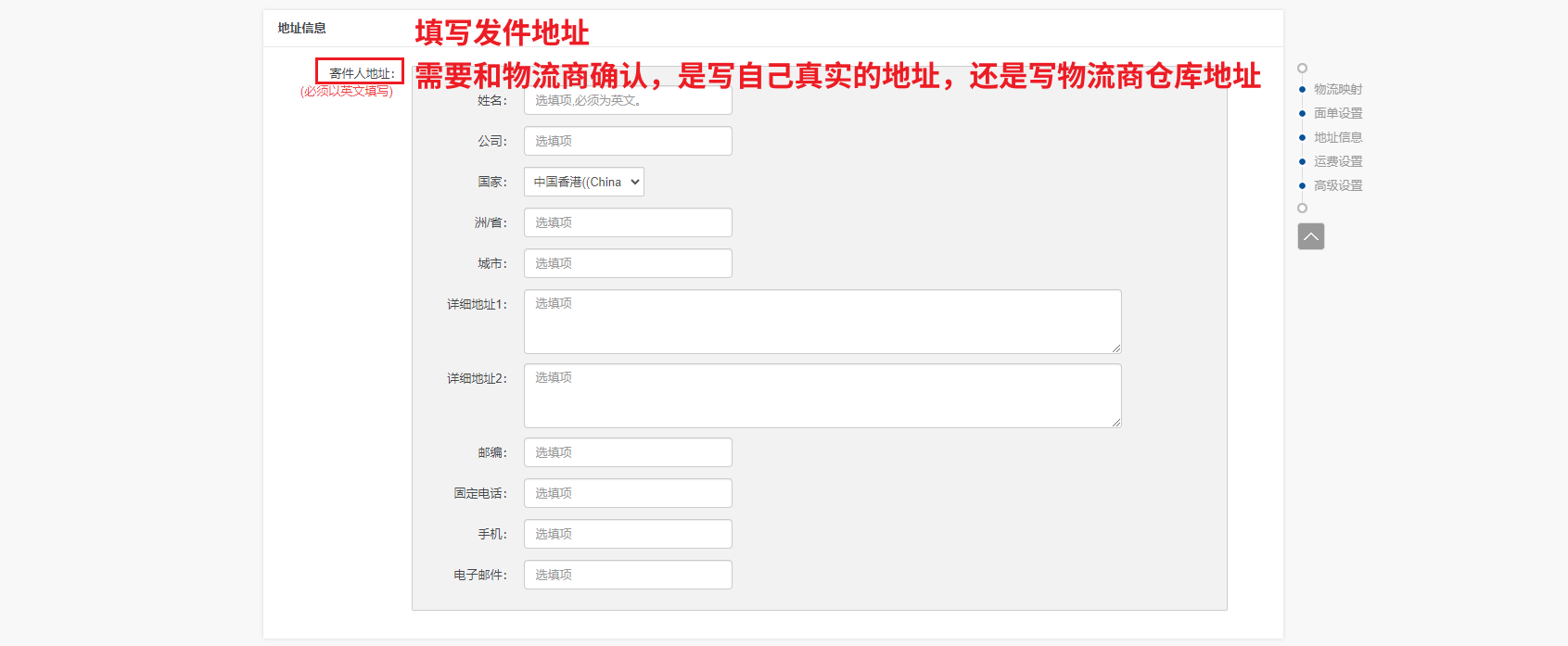
Task: Navigate to 高级设置 in side navigation
Action: tap(1338, 185)
